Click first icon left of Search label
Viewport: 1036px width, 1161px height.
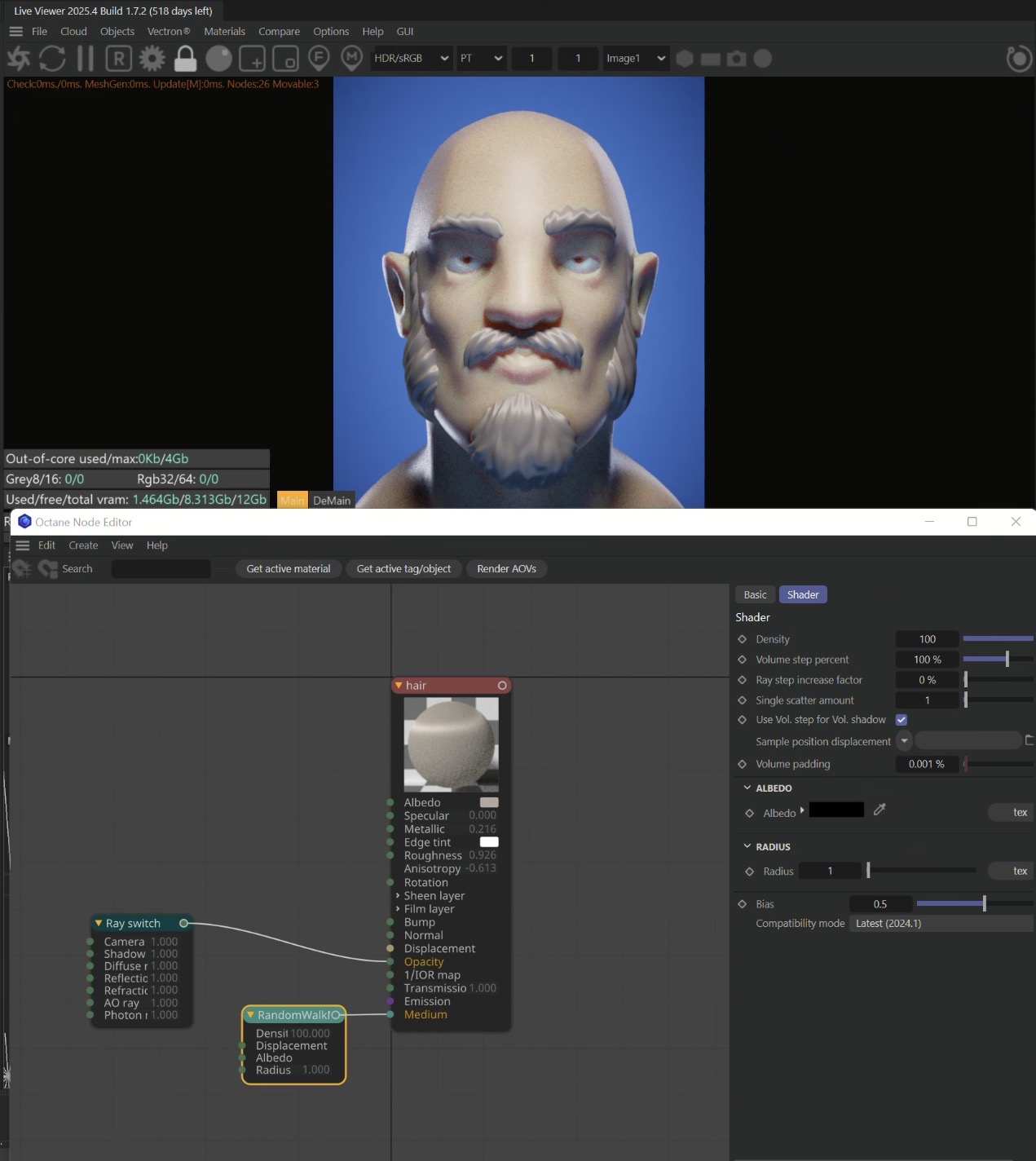point(22,569)
